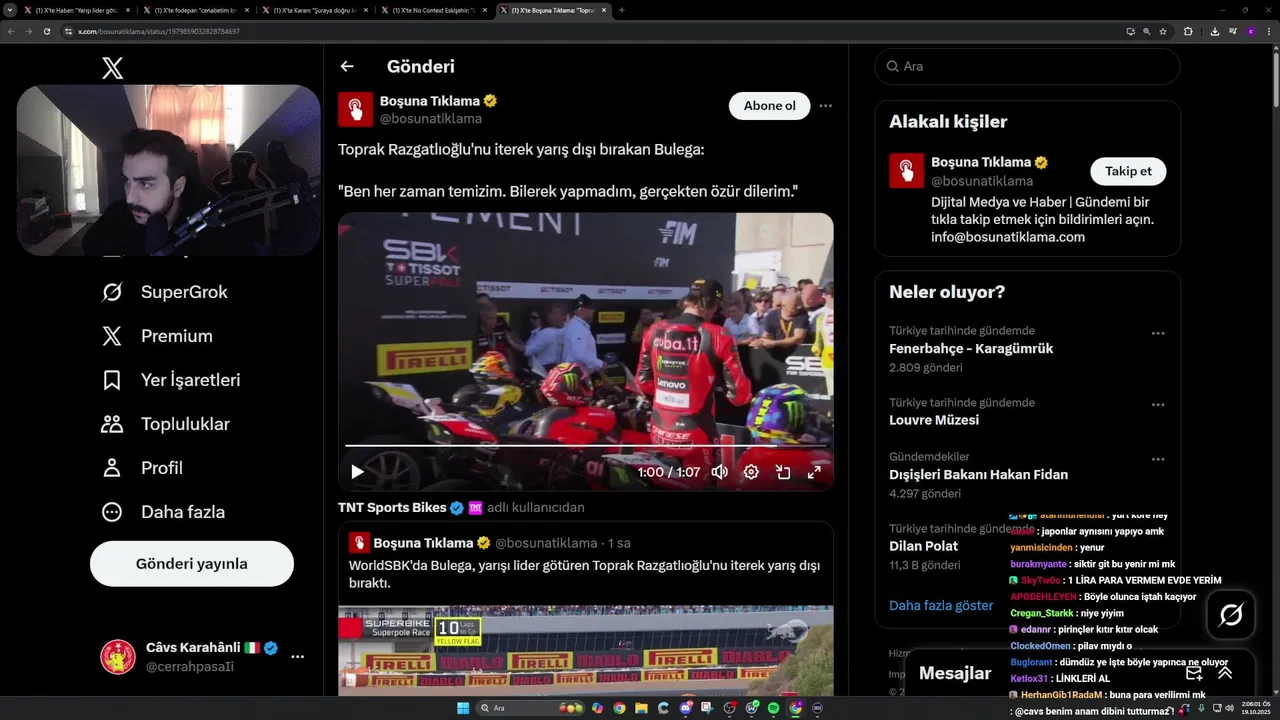Open Spotify from the taskbar

click(773, 708)
